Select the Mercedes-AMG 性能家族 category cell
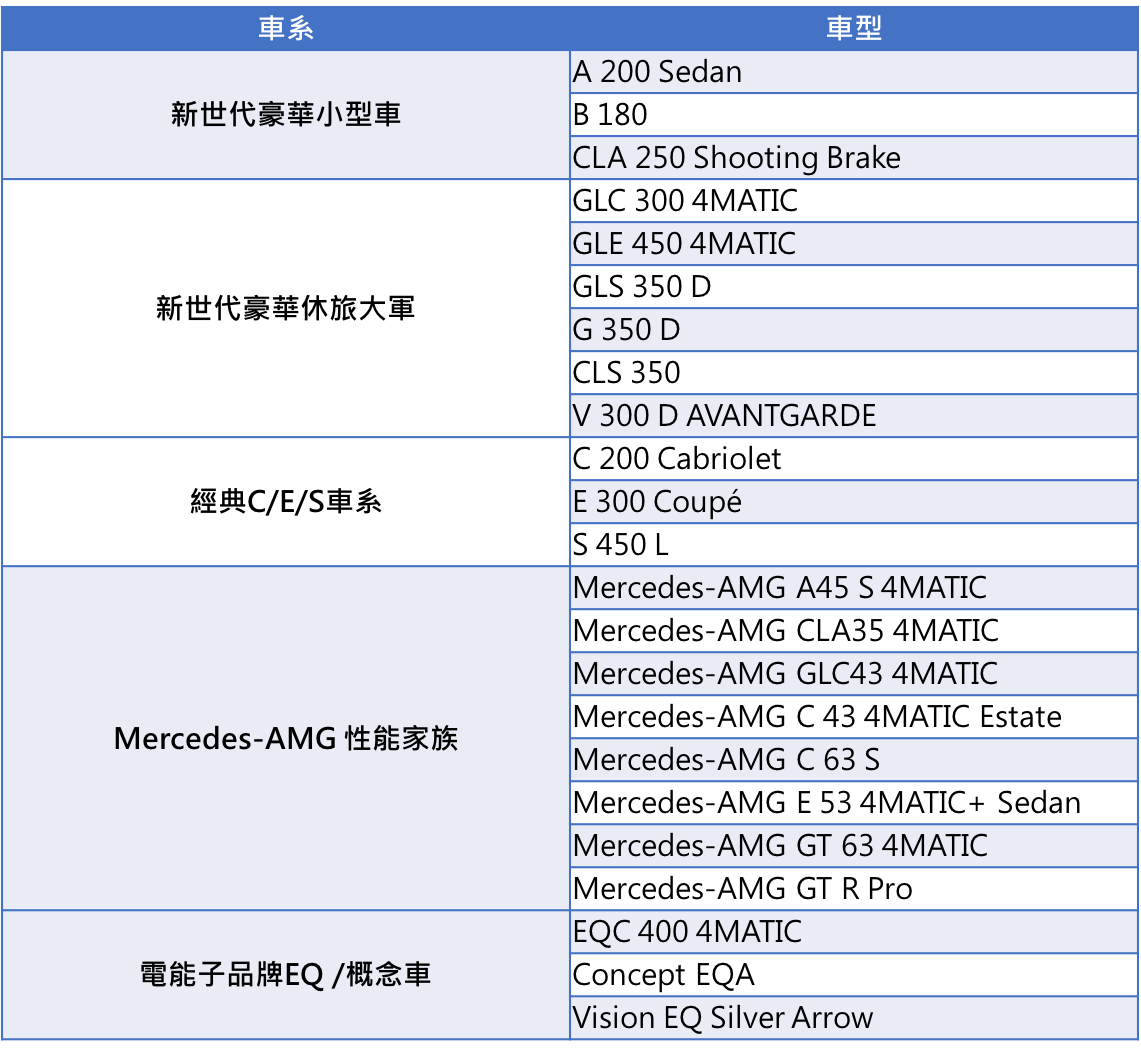This screenshot has width=1141, height=1052. point(285,738)
